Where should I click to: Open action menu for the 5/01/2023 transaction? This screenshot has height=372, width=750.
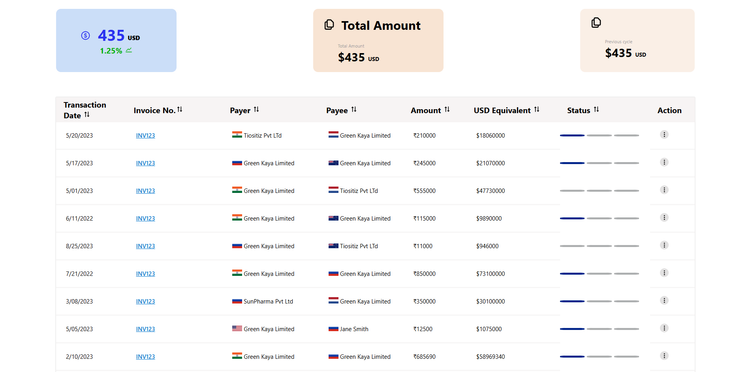(664, 190)
